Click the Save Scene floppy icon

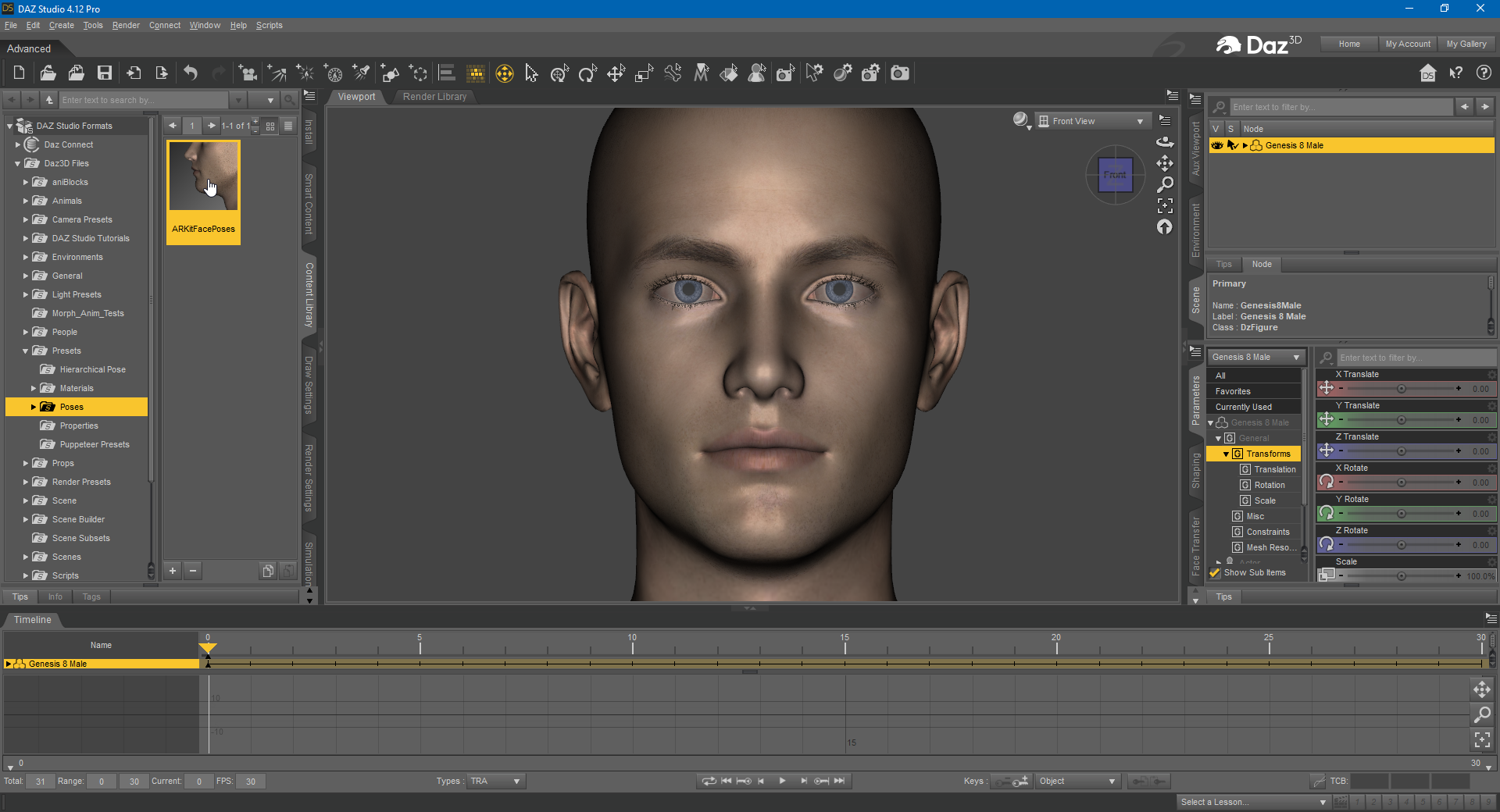click(x=104, y=73)
